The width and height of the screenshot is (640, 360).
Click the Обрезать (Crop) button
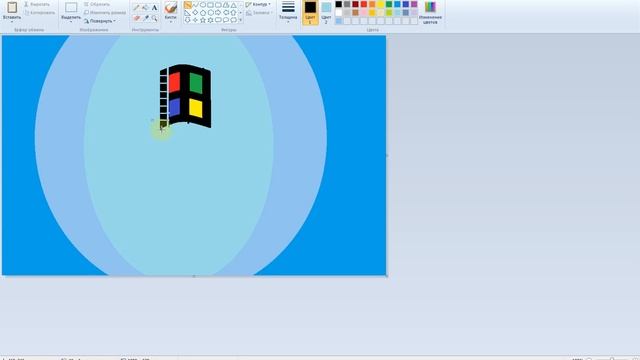96,4
